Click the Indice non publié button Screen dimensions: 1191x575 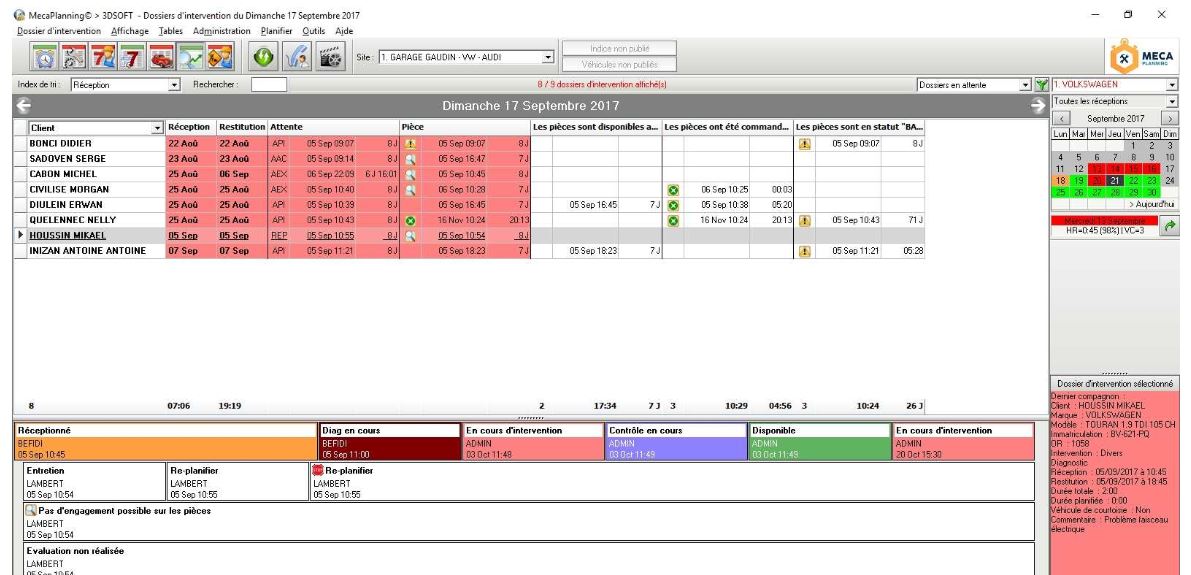coord(622,48)
